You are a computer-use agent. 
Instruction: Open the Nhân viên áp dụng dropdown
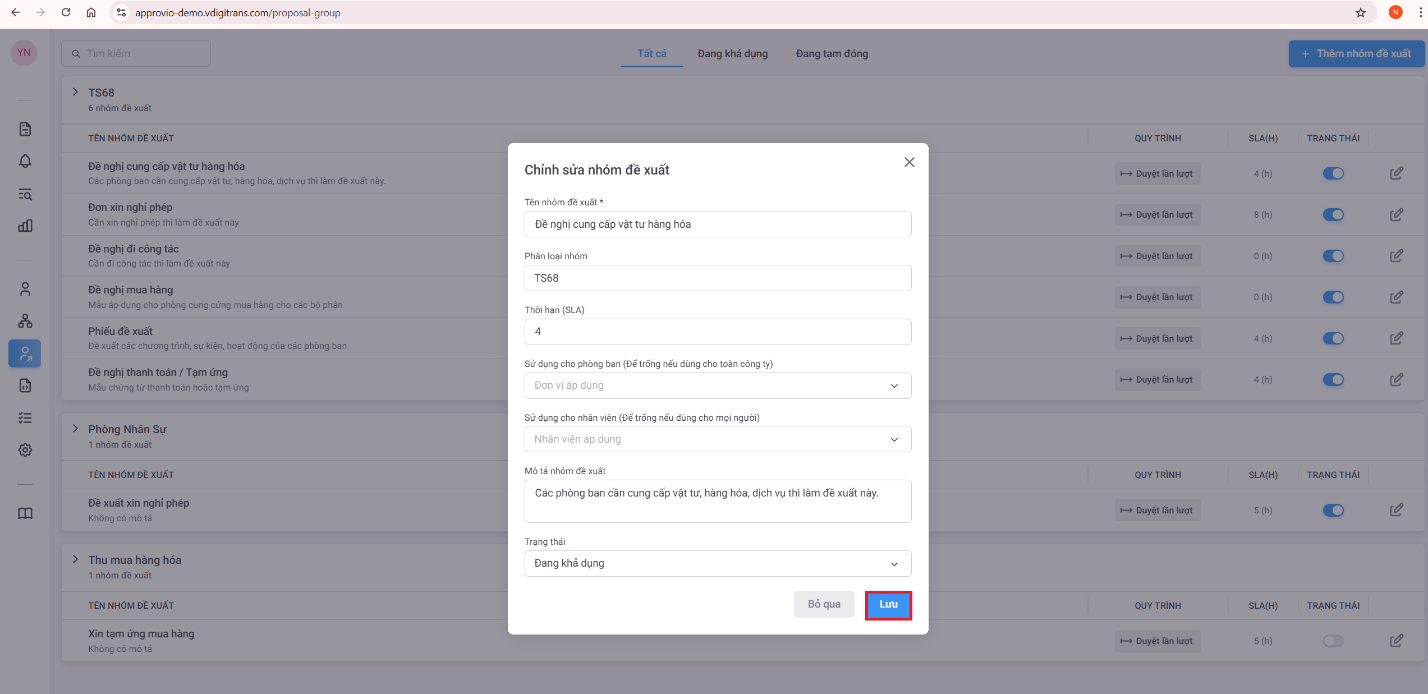[717, 439]
